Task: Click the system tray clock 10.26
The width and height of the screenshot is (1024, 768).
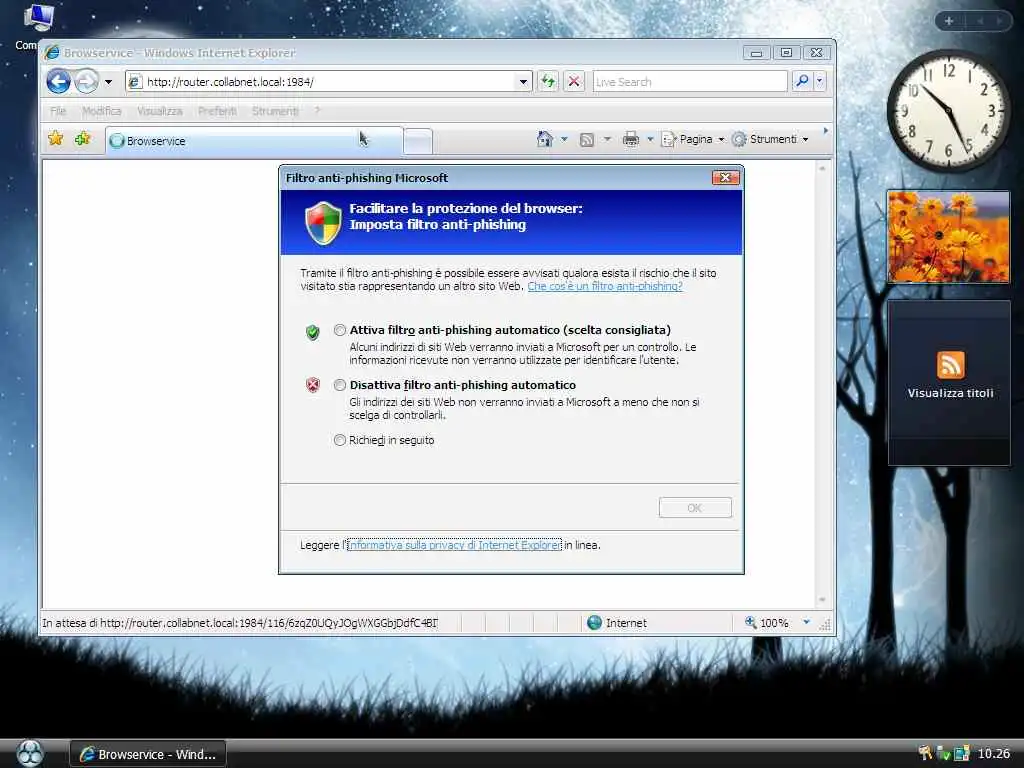Action: [993, 754]
